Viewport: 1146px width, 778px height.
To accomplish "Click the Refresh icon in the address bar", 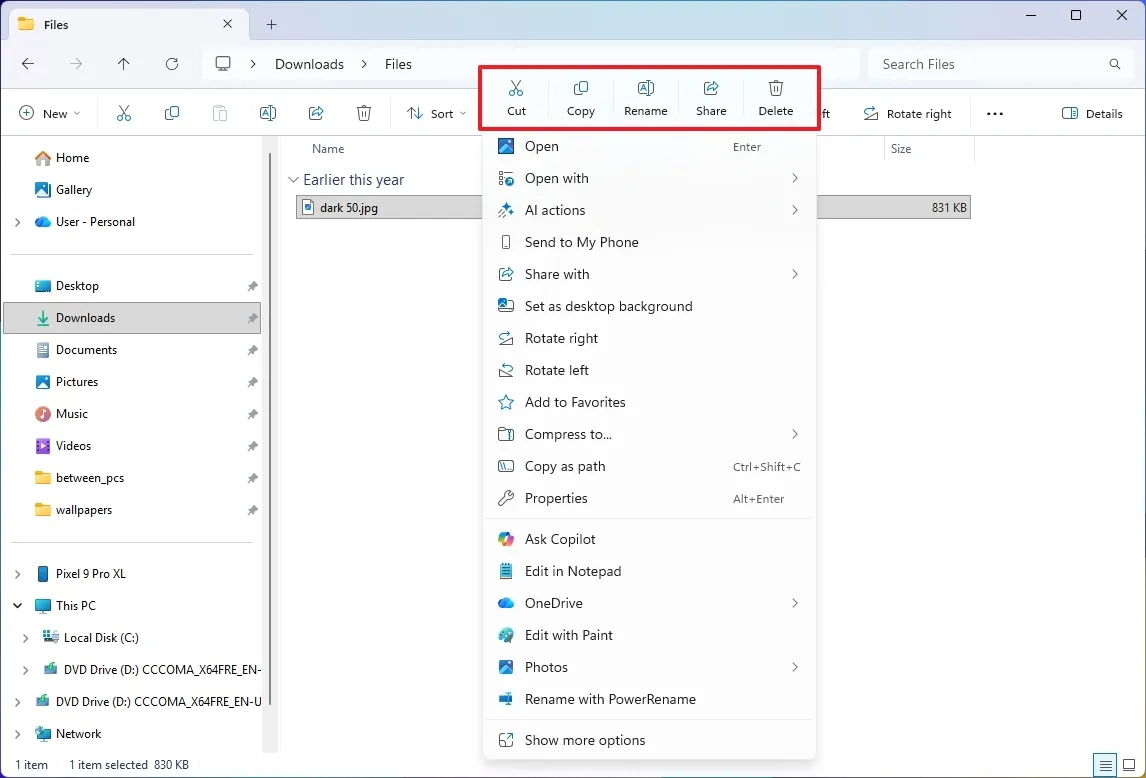I will point(171,63).
